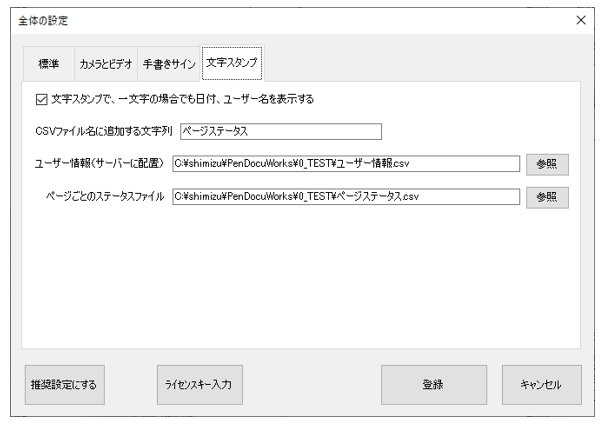
Task: Apply defaults with 推奨設定にする button
Action: coord(65,384)
